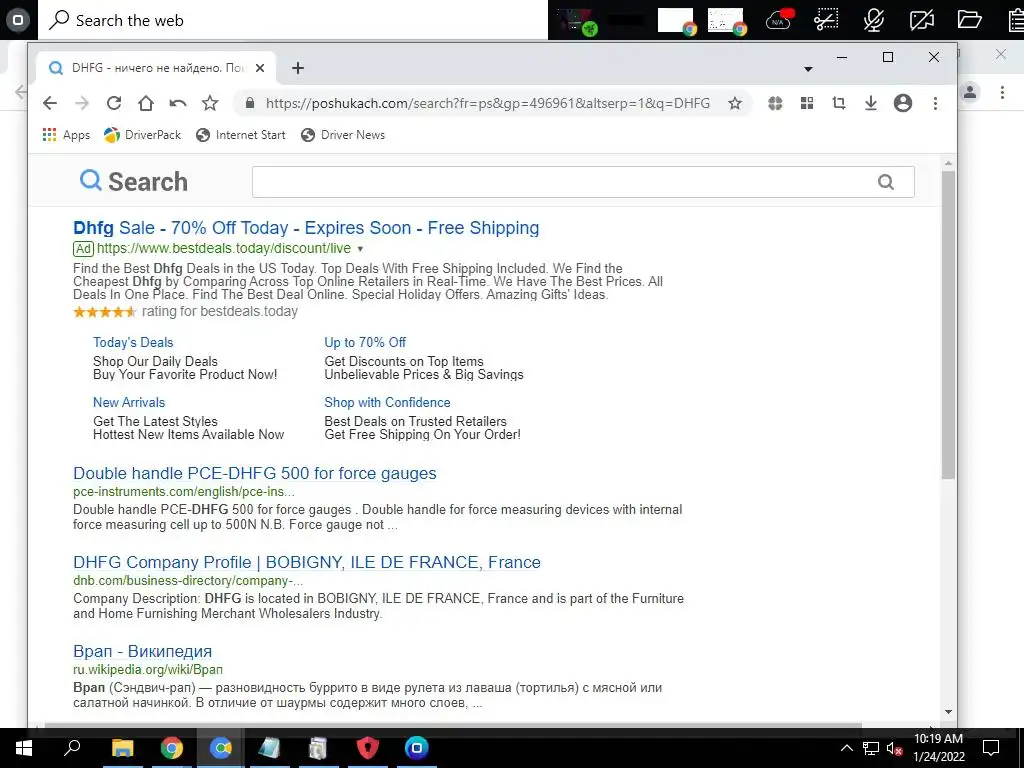Open the notification center icon
Image resolution: width=1024 pixels, height=768 pixels.
point(991,748)
